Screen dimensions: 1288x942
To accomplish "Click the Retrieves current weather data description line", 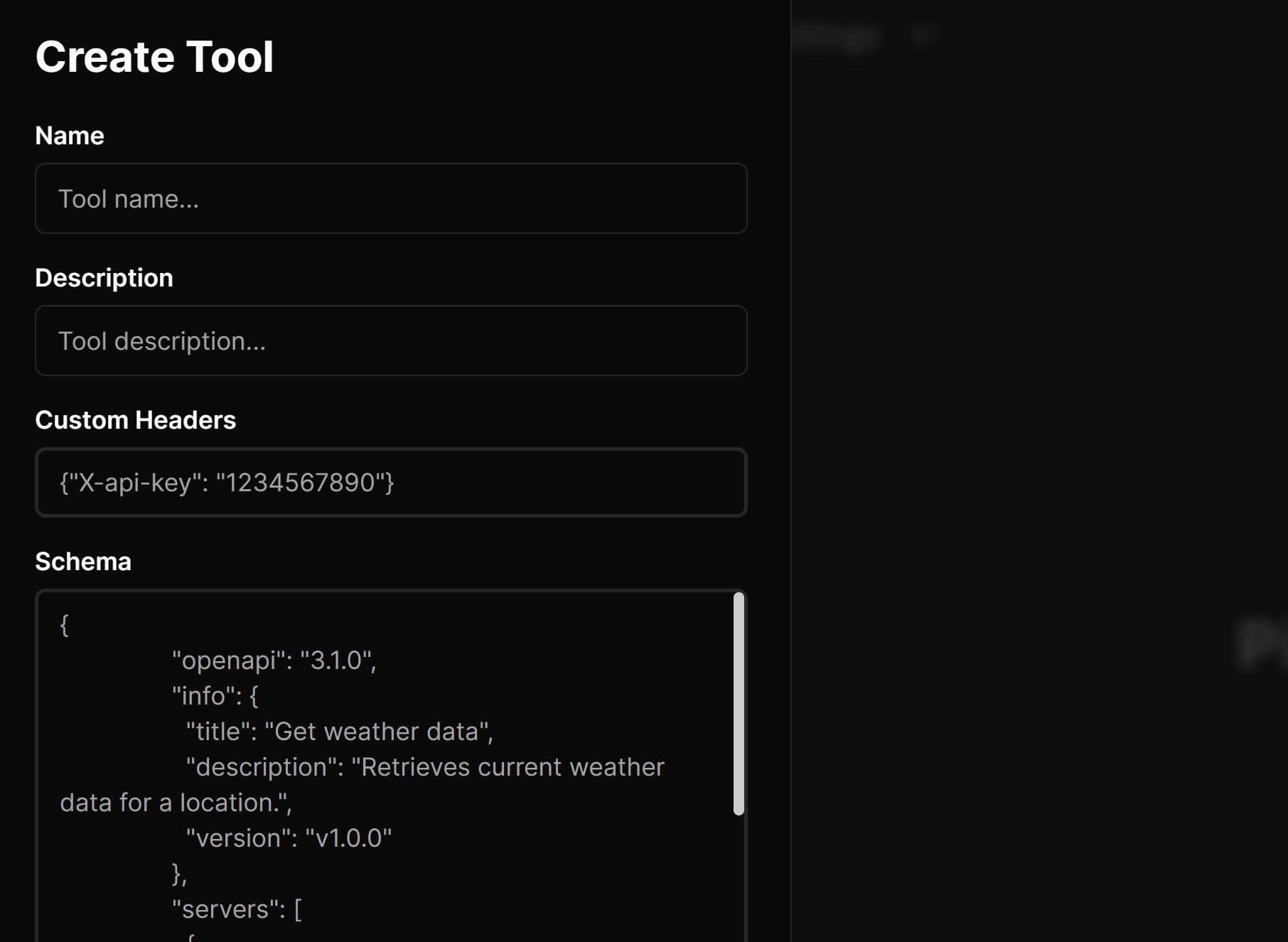I will coord(425,766).
